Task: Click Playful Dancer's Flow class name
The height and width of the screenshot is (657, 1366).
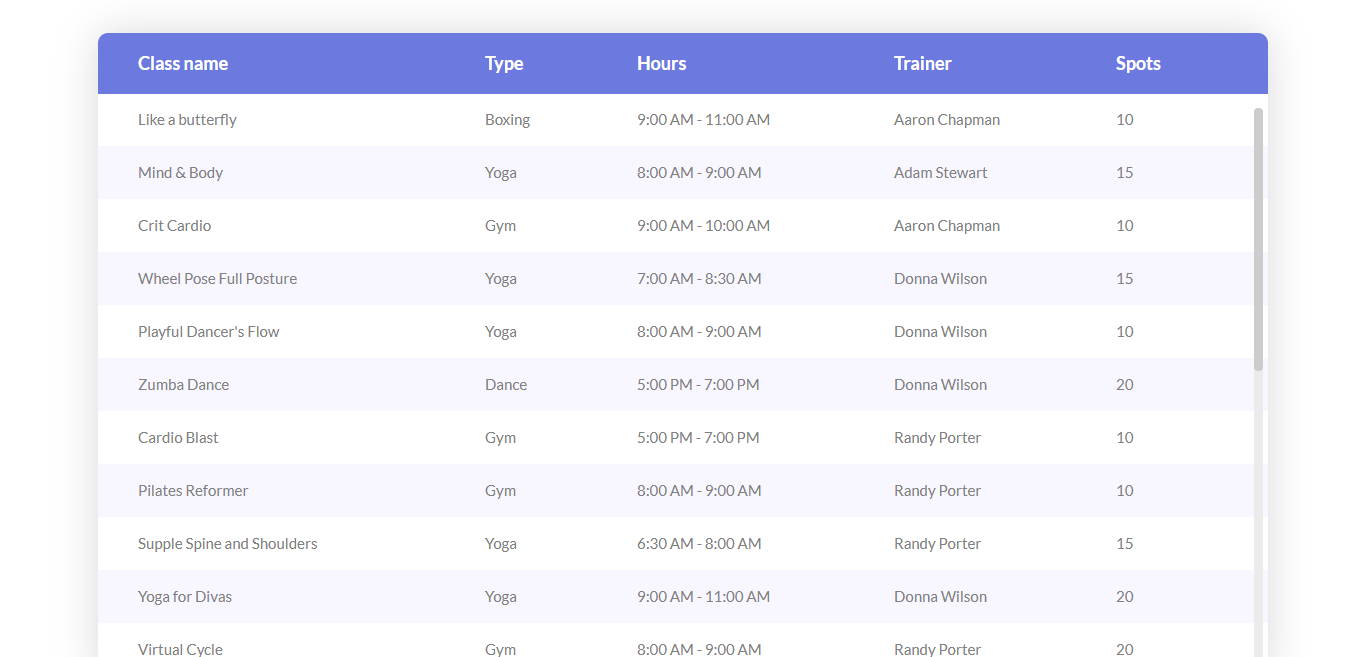Action: 208,332
